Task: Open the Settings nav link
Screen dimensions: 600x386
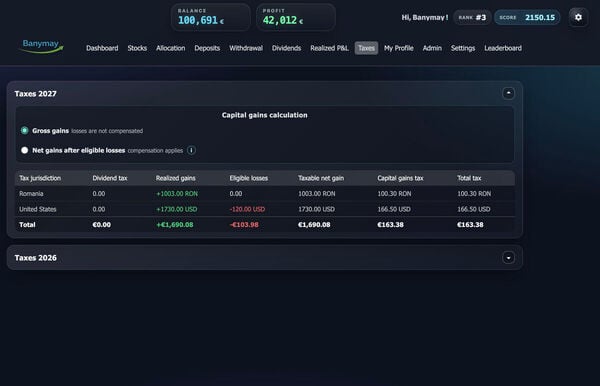Action: (463, 48)
